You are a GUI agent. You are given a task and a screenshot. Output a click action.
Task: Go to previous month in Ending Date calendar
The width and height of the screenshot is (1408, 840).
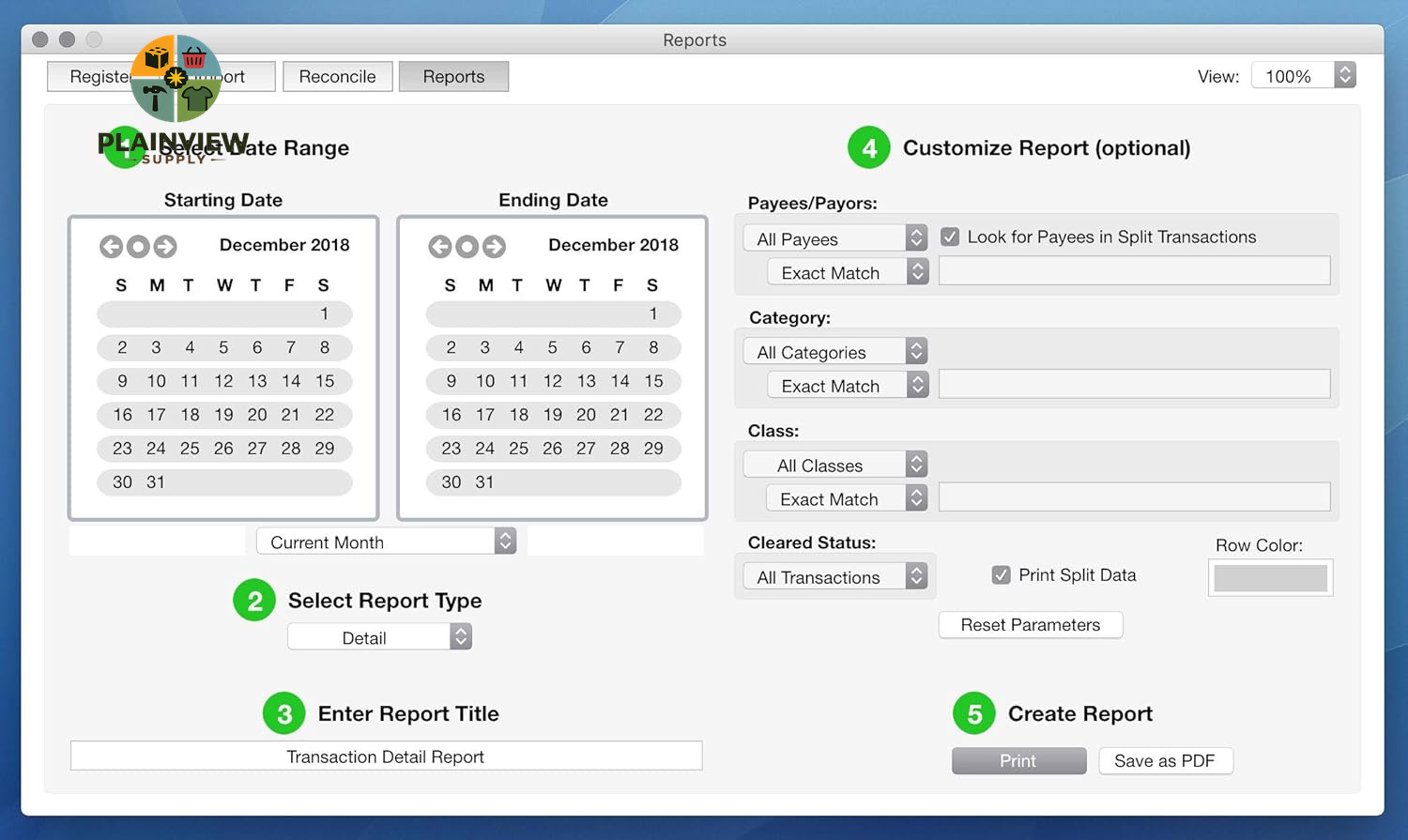440,246
